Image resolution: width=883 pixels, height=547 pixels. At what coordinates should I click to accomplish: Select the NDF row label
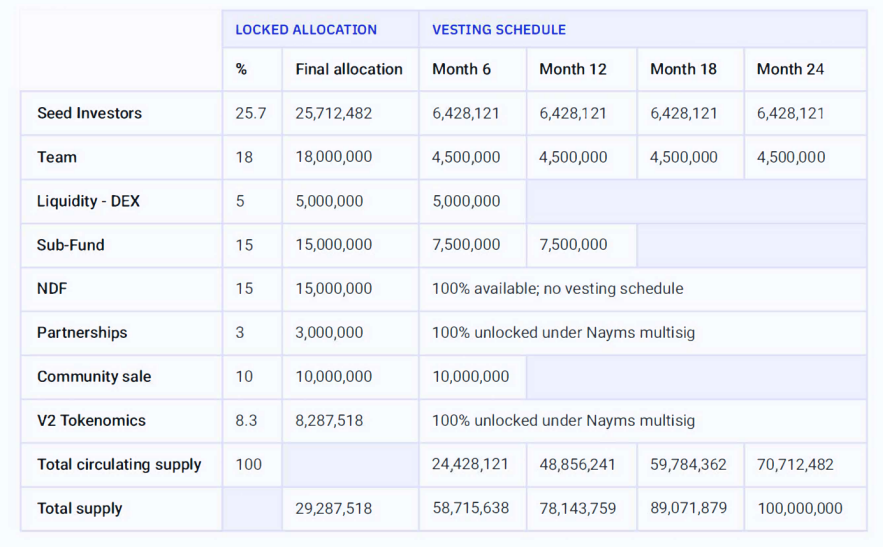tap(52, 288)
